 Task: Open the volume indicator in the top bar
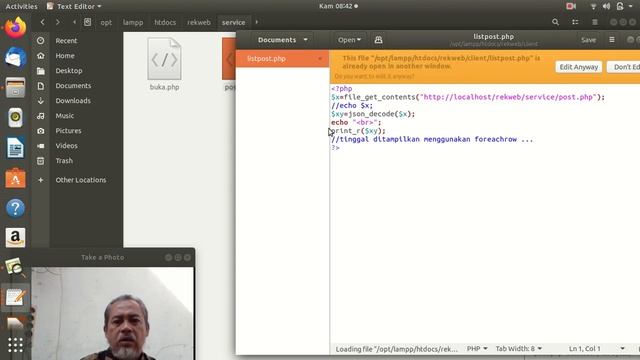tap(607, 6)
